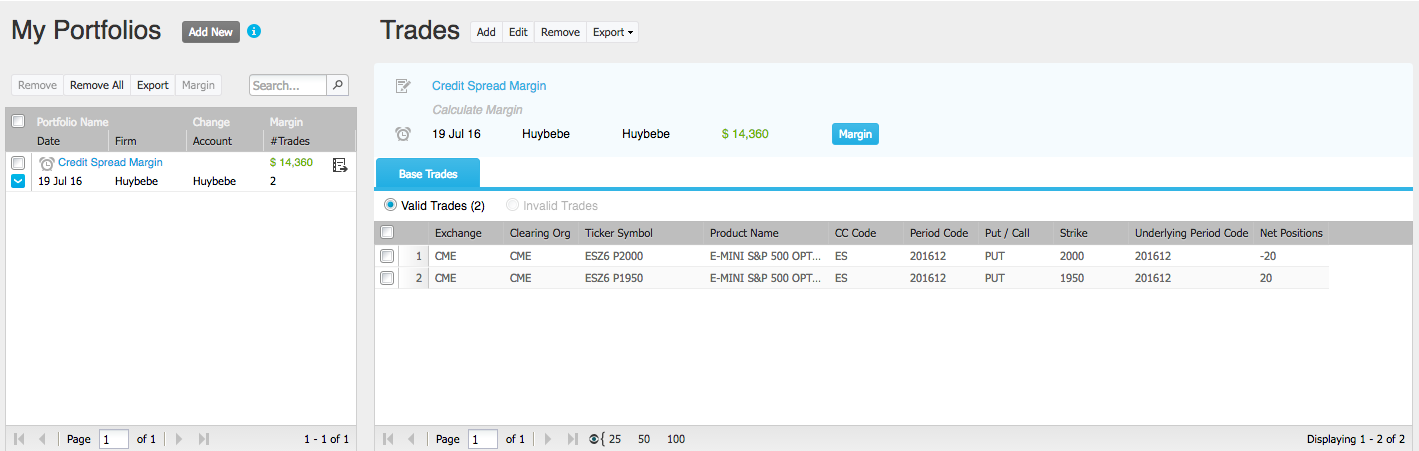This screenshot has width=1419, height=451.
Task: Go to next page in trades pager
Action: 548,439
